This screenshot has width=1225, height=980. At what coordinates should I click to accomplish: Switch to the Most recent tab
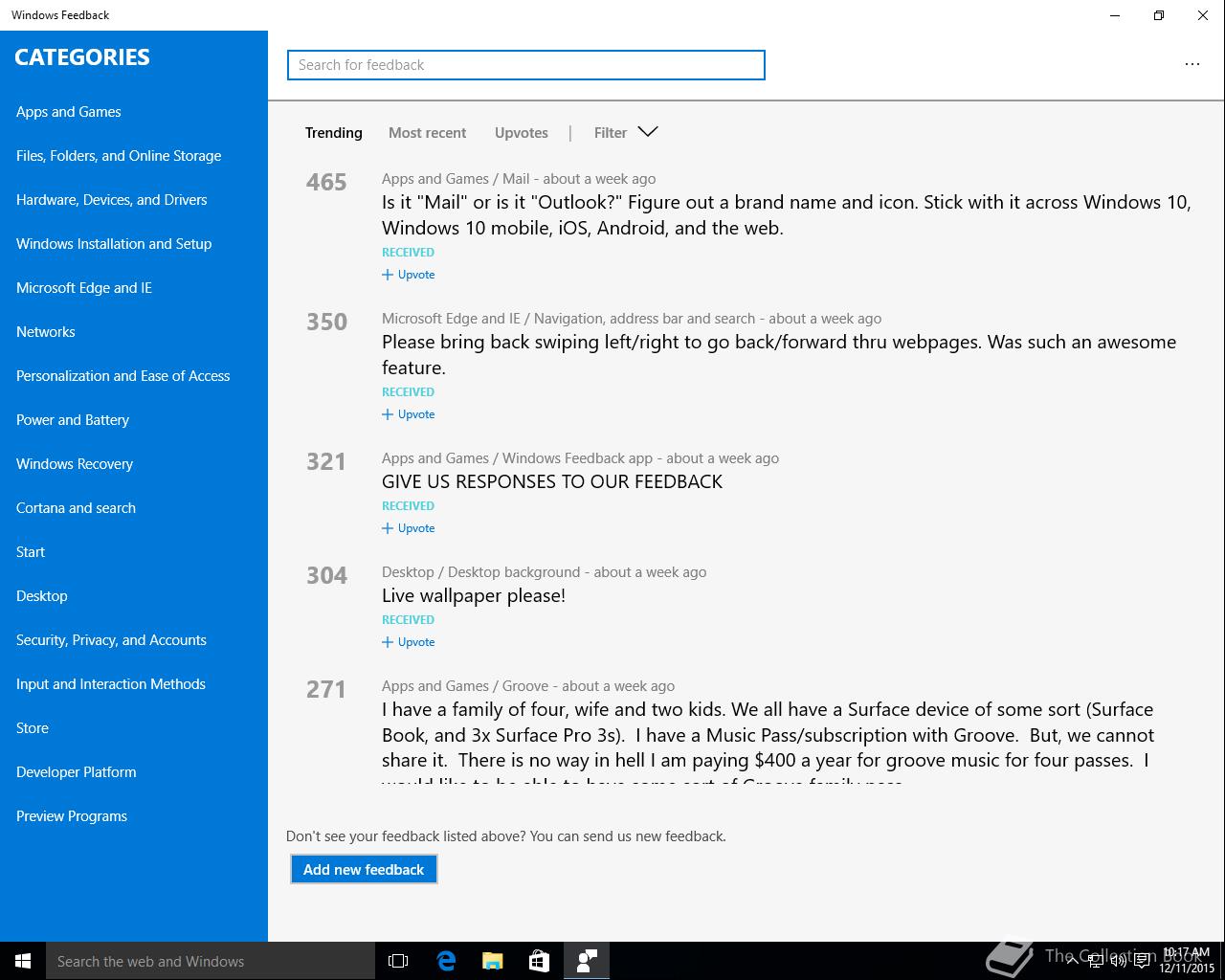tap(428, 133)
